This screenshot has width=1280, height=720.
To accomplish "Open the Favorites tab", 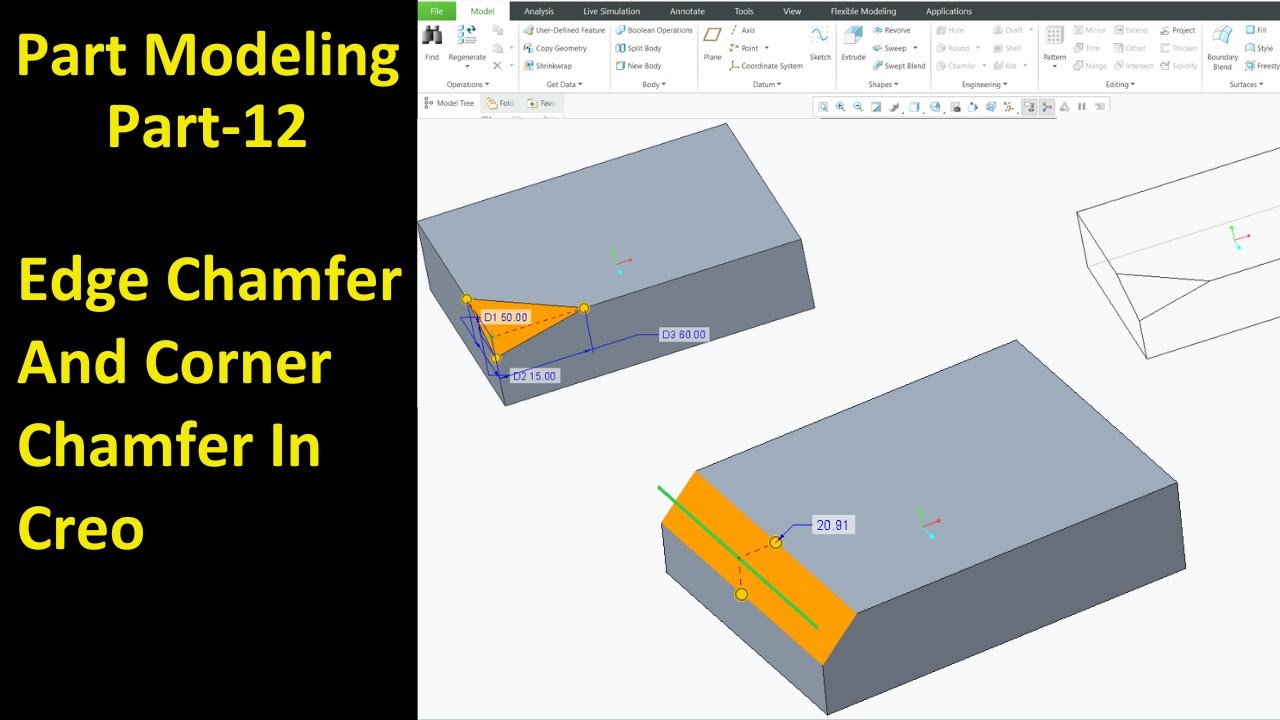I will (x=541, y=103).
